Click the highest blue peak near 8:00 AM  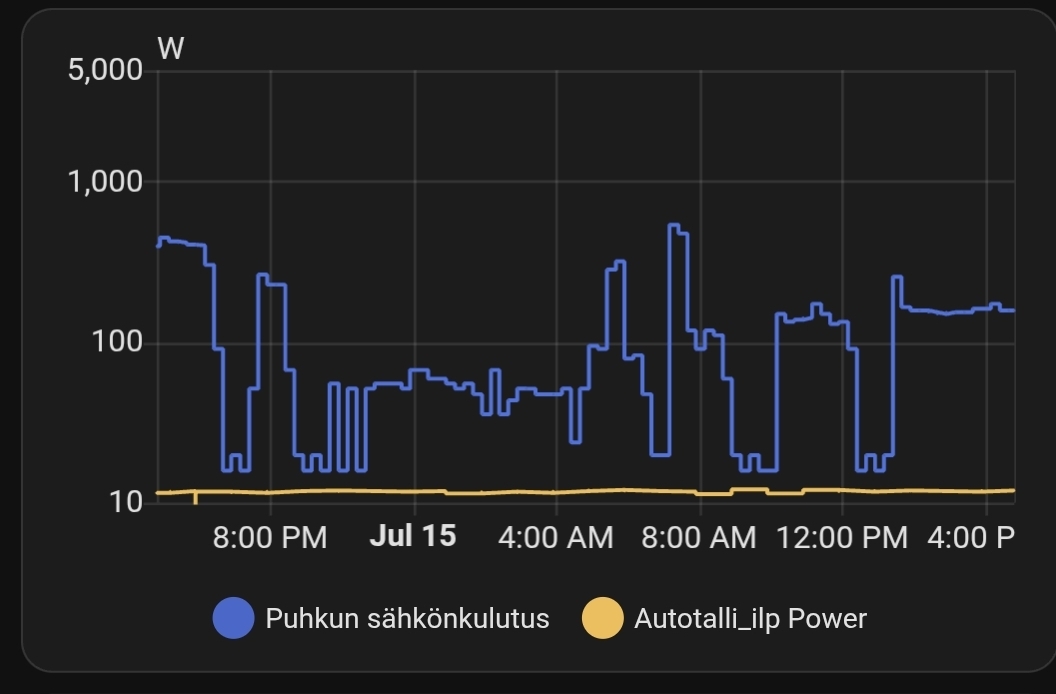[x=673, y=225]
